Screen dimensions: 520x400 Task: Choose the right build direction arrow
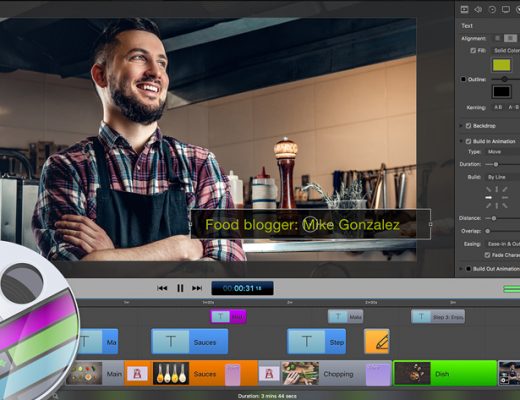coord(505,198)
